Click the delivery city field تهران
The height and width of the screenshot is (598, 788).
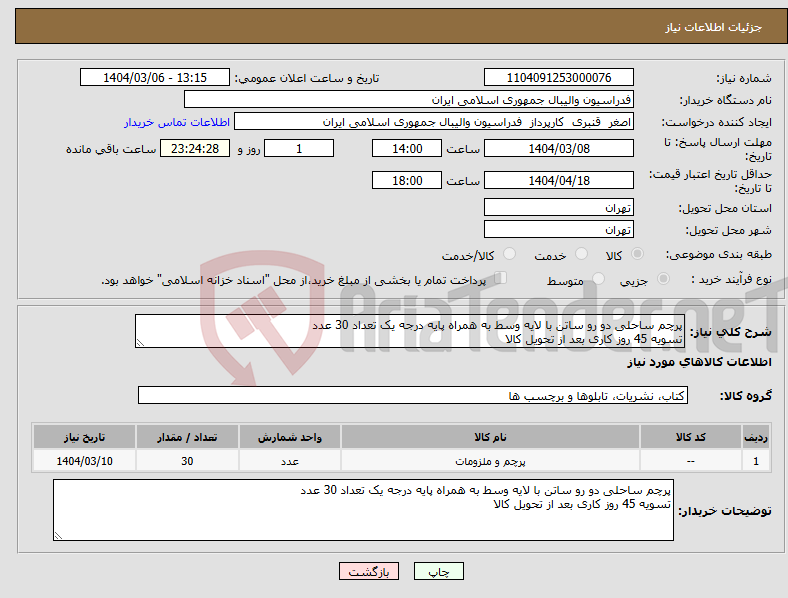tap(558, 229)
